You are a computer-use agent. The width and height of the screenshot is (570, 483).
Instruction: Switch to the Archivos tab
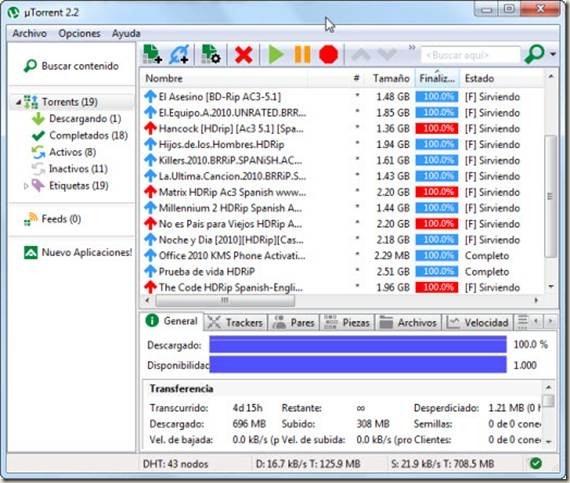(x=408, y=323)
